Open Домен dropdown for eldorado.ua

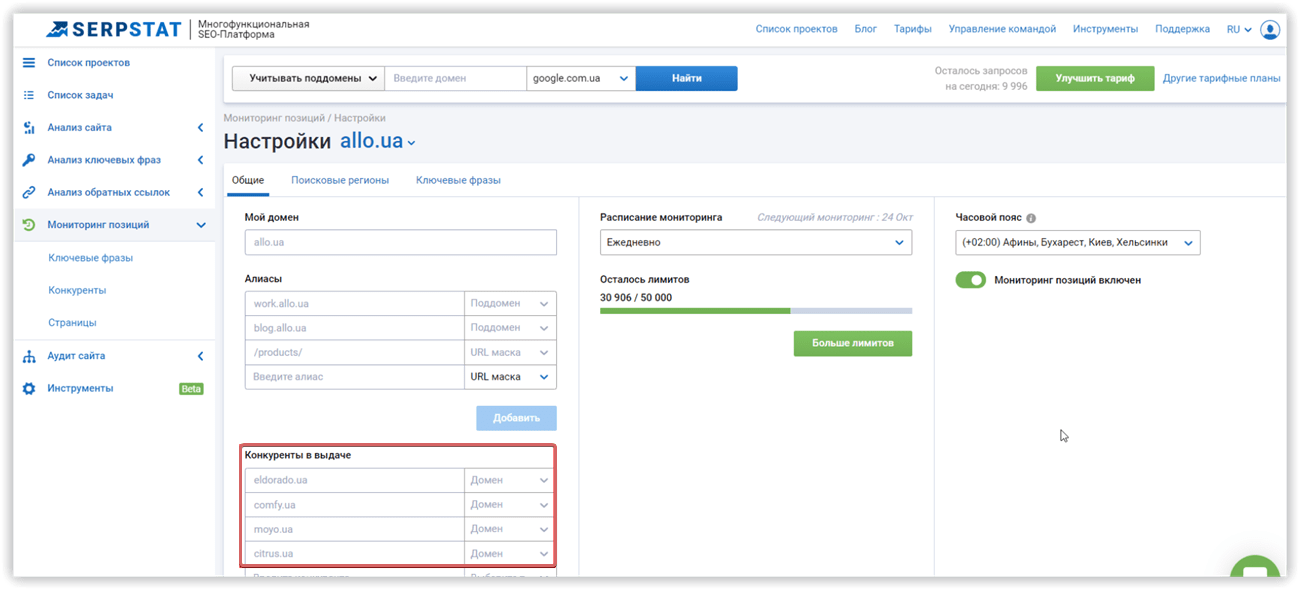510,480
